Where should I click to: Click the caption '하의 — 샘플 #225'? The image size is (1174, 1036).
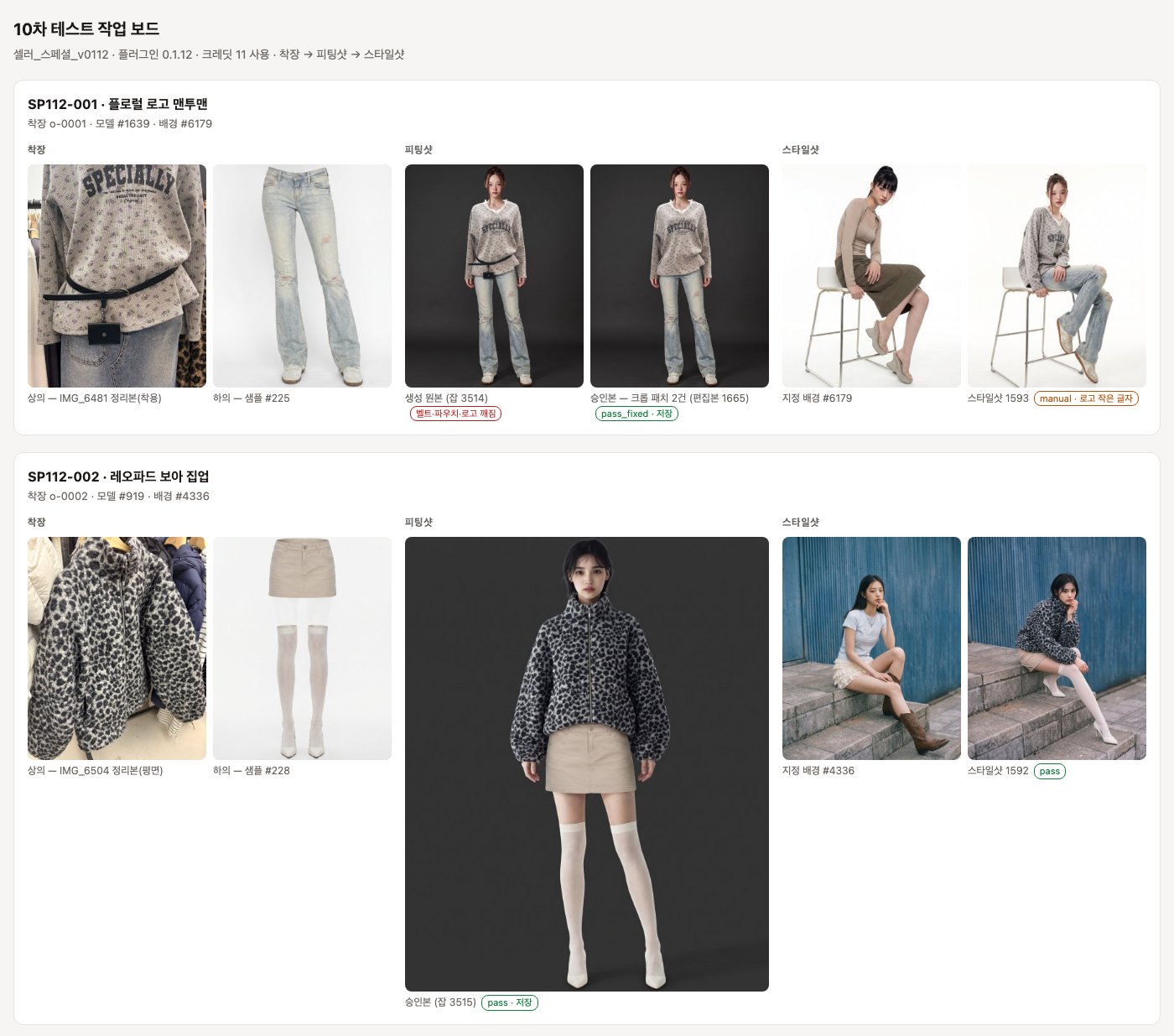click(x=252, y=398)
